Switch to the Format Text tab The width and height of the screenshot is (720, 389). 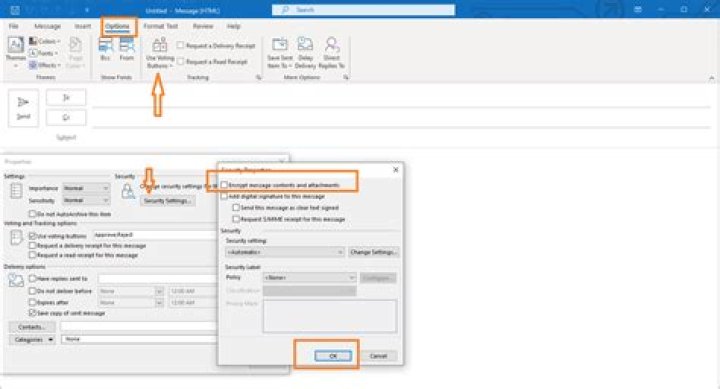(x=161, y=26)
